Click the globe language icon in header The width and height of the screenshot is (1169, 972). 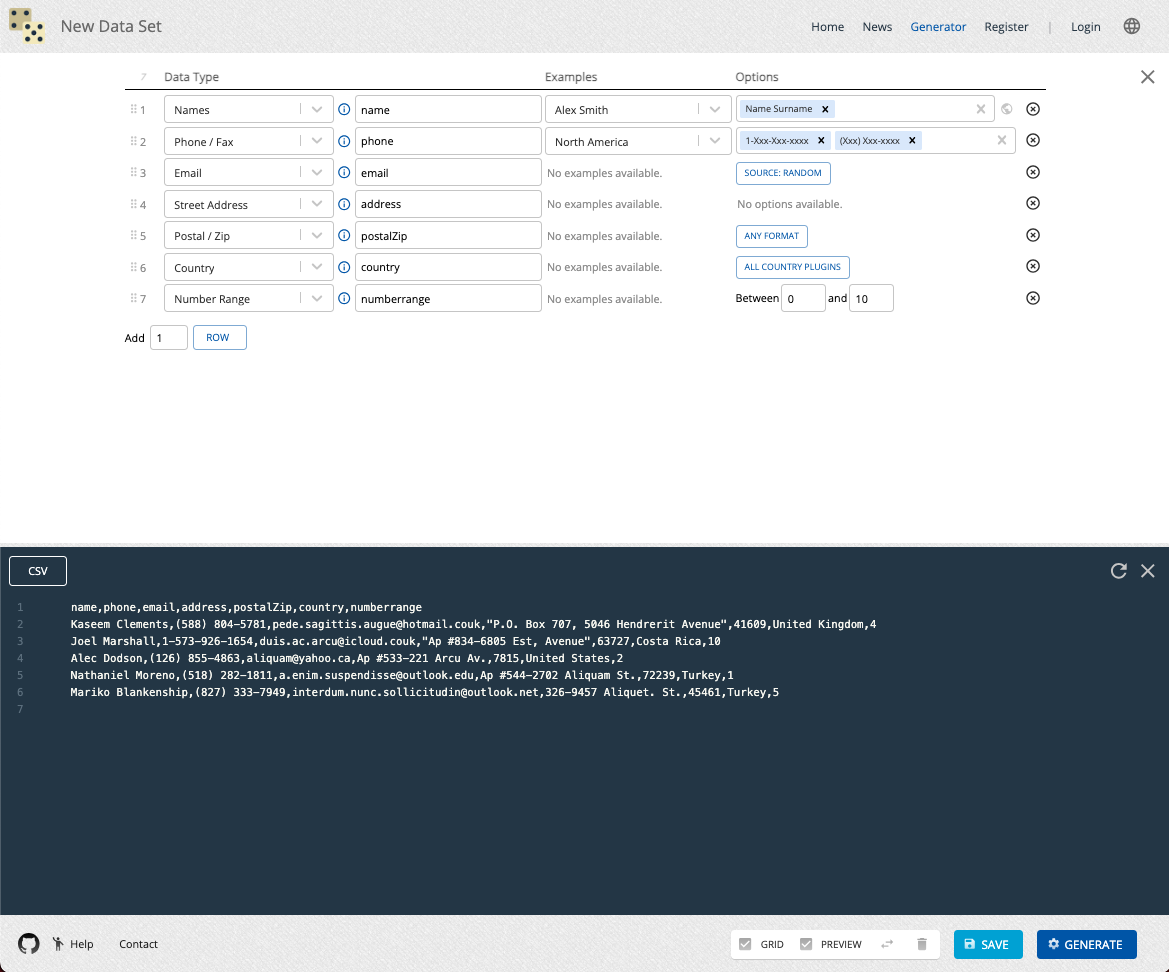pyautogui.click(x=1131, y=27)
